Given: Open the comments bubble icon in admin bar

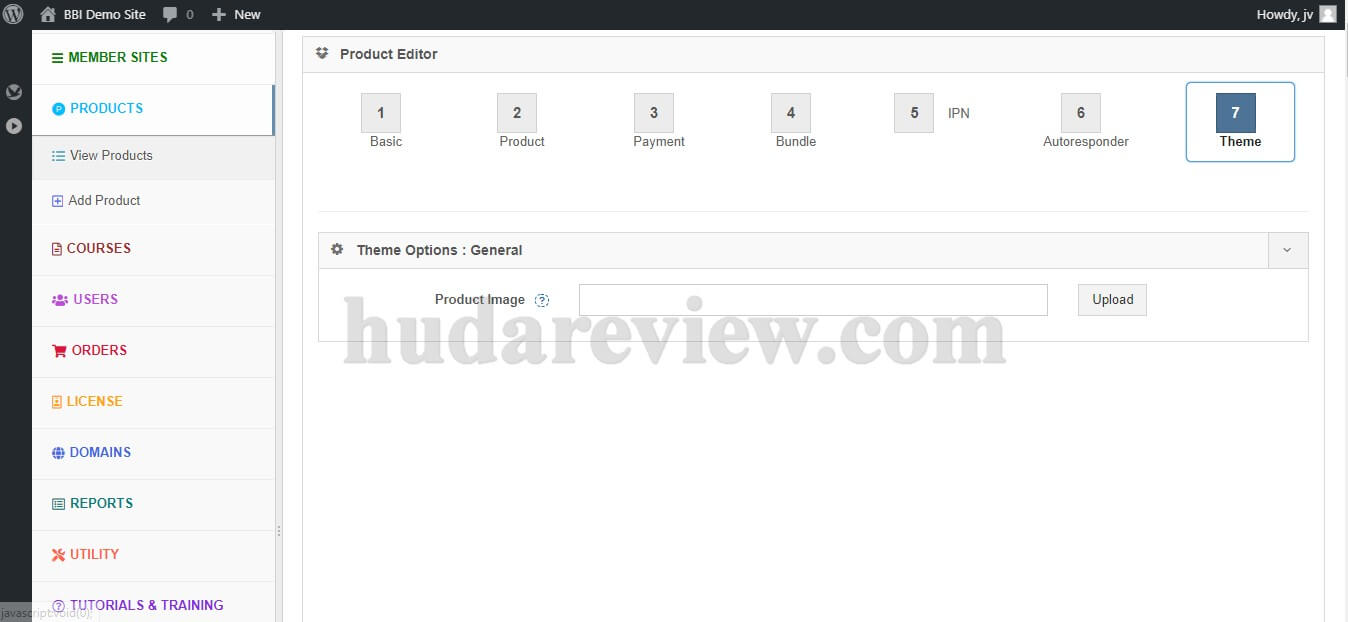Looking at the screenshot, I should 168,15.
